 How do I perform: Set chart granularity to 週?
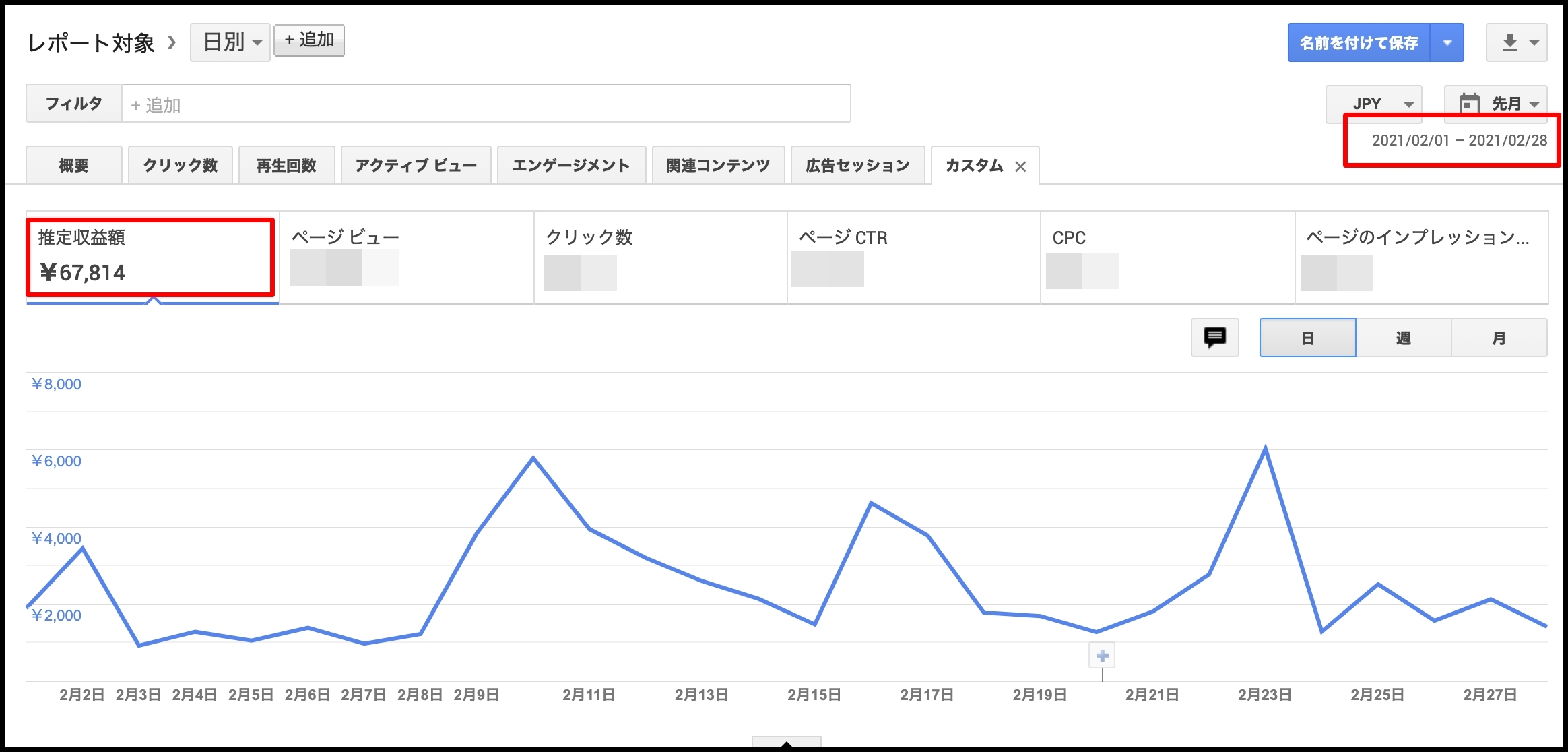1404,338
